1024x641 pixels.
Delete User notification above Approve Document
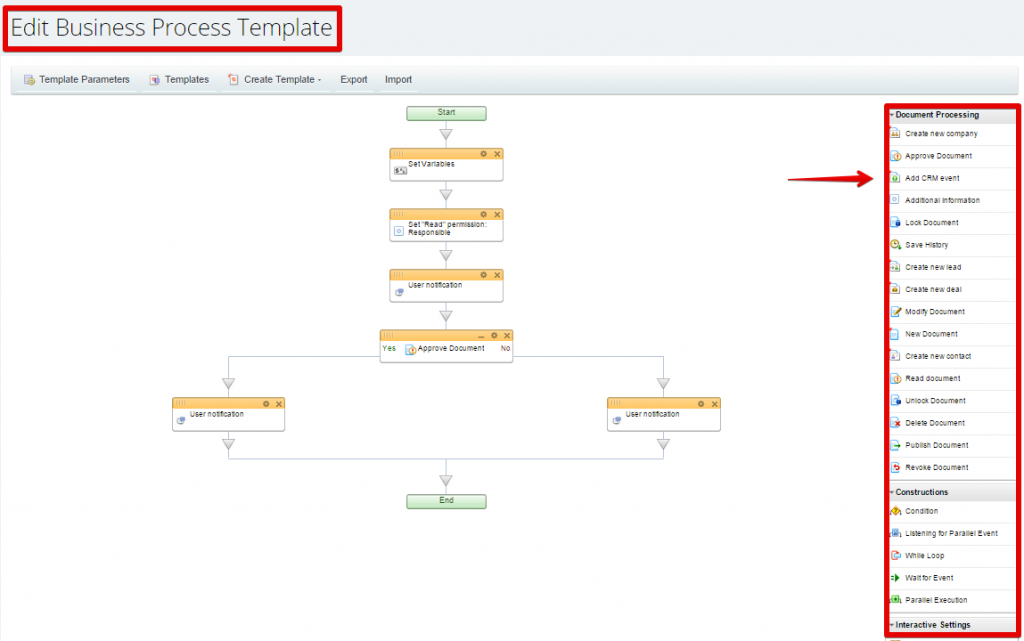click(497, 275)
